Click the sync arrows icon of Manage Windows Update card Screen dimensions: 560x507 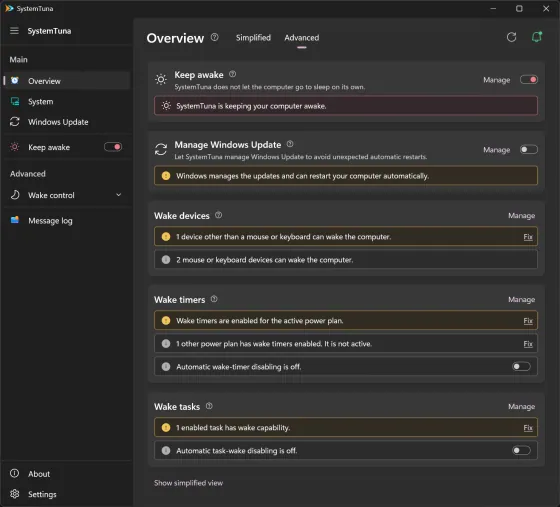(x=161, y=149)
